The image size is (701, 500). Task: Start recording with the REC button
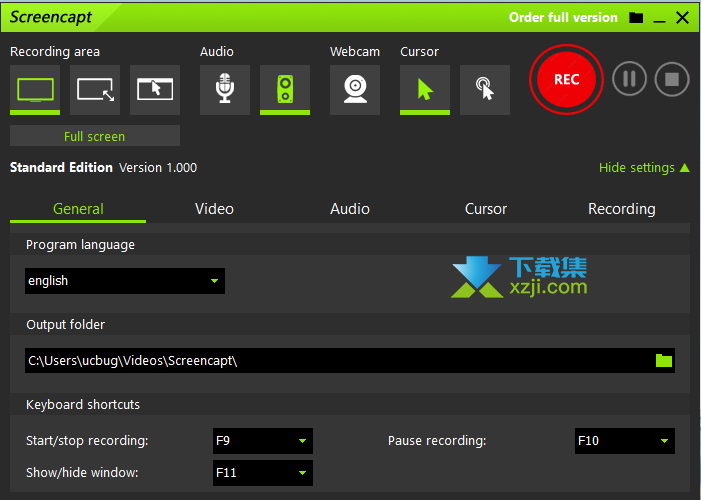click(566, 80)
